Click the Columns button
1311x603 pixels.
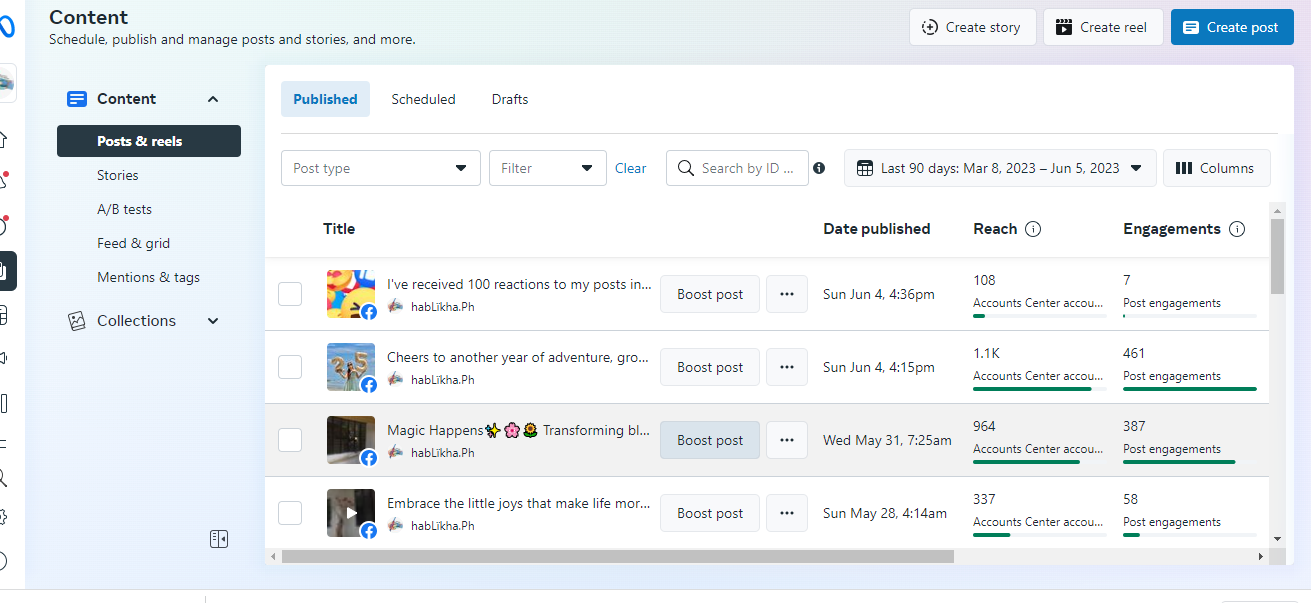1216,168
